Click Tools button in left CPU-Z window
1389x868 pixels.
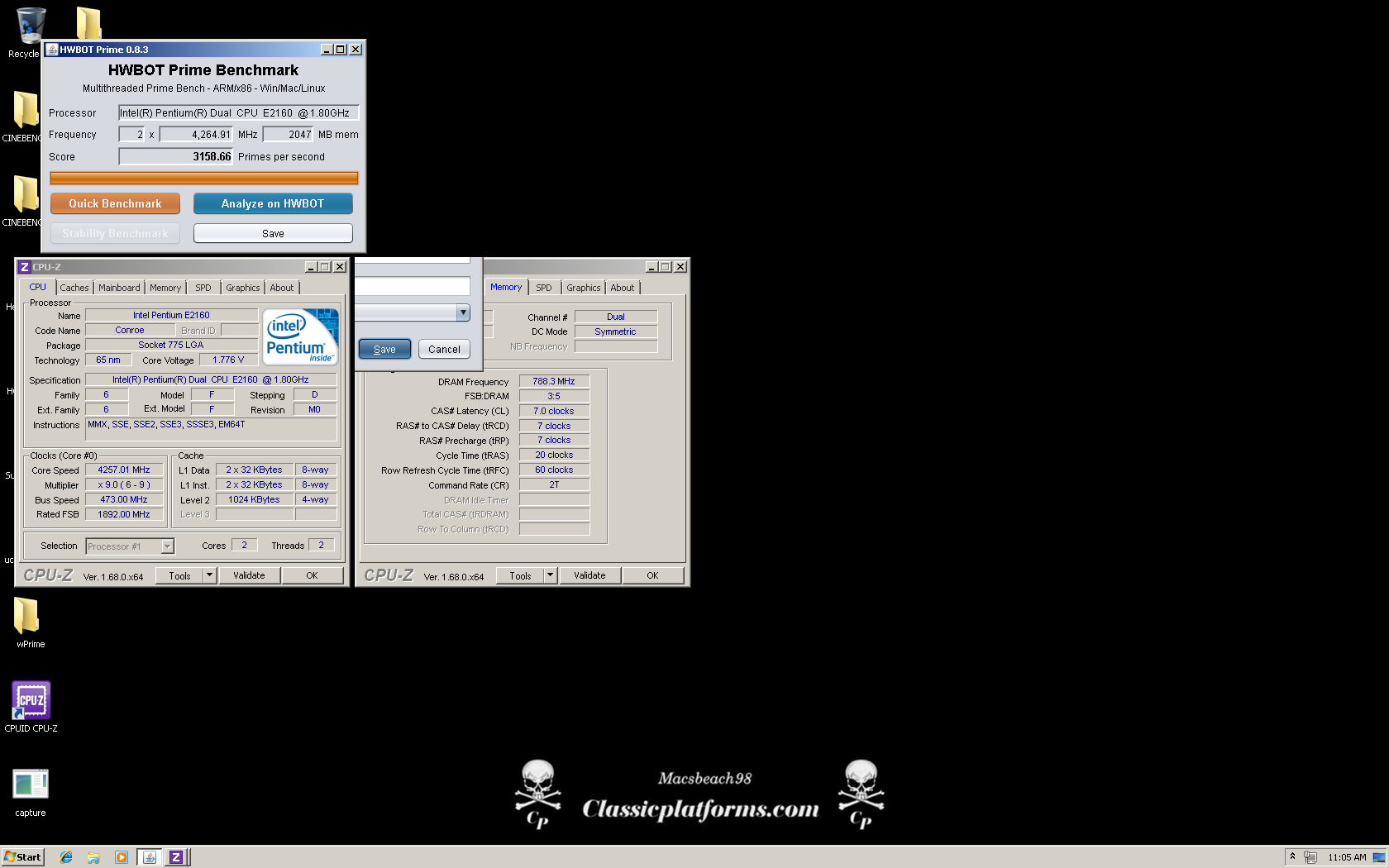click(x=179, y=575)
